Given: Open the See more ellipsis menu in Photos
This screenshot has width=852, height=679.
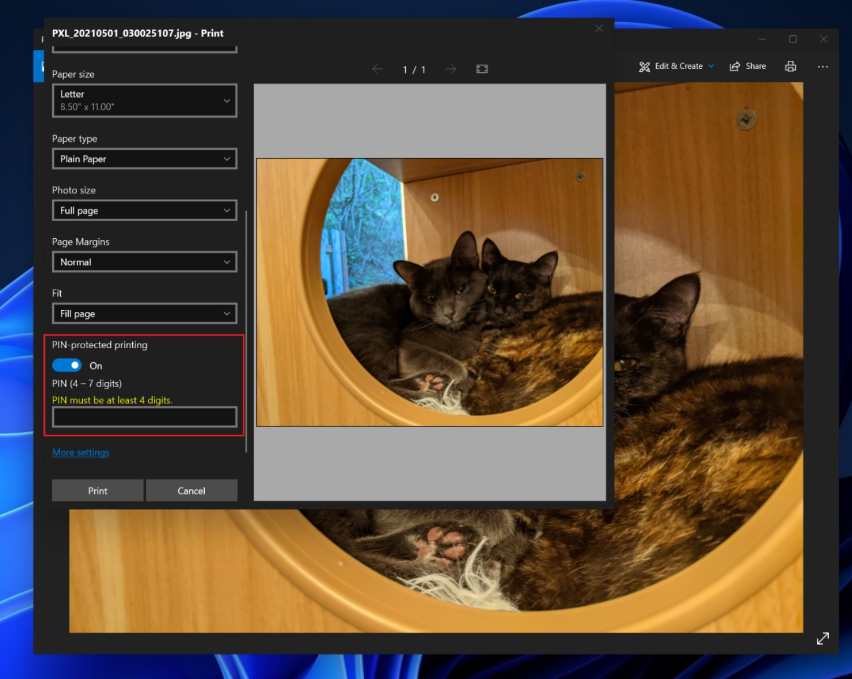Looking at the screenshot, I should pyautogui.click(x=823, y=66).
